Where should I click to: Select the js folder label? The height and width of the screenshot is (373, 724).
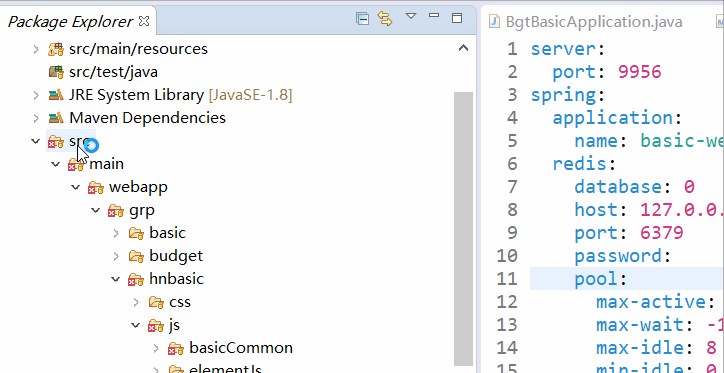[174, 325]
